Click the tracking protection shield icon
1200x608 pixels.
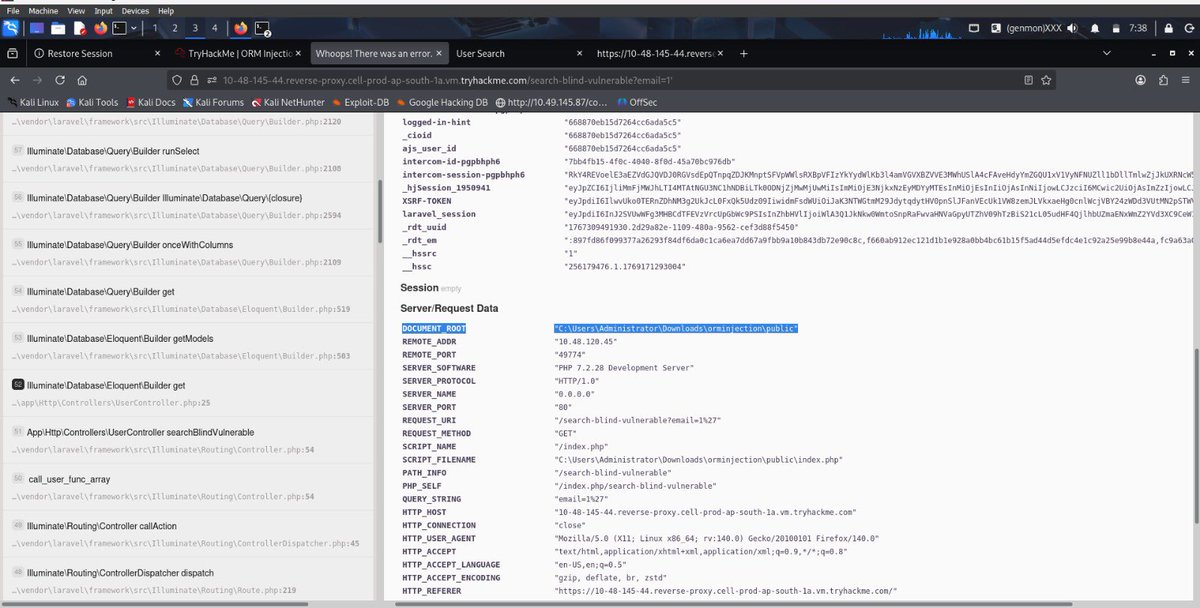click(178, 80)
